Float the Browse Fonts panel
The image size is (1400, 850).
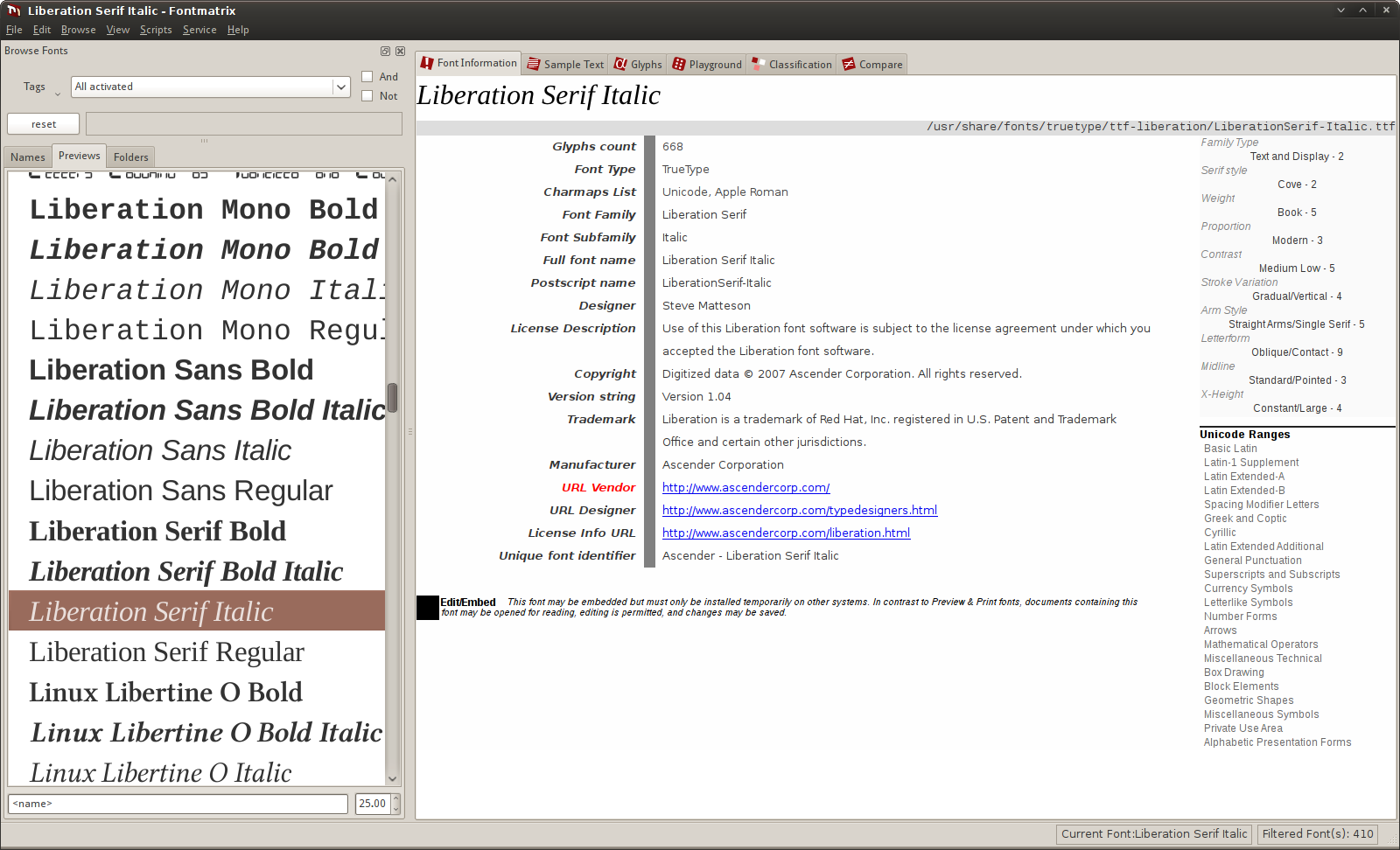coord(385,52)
